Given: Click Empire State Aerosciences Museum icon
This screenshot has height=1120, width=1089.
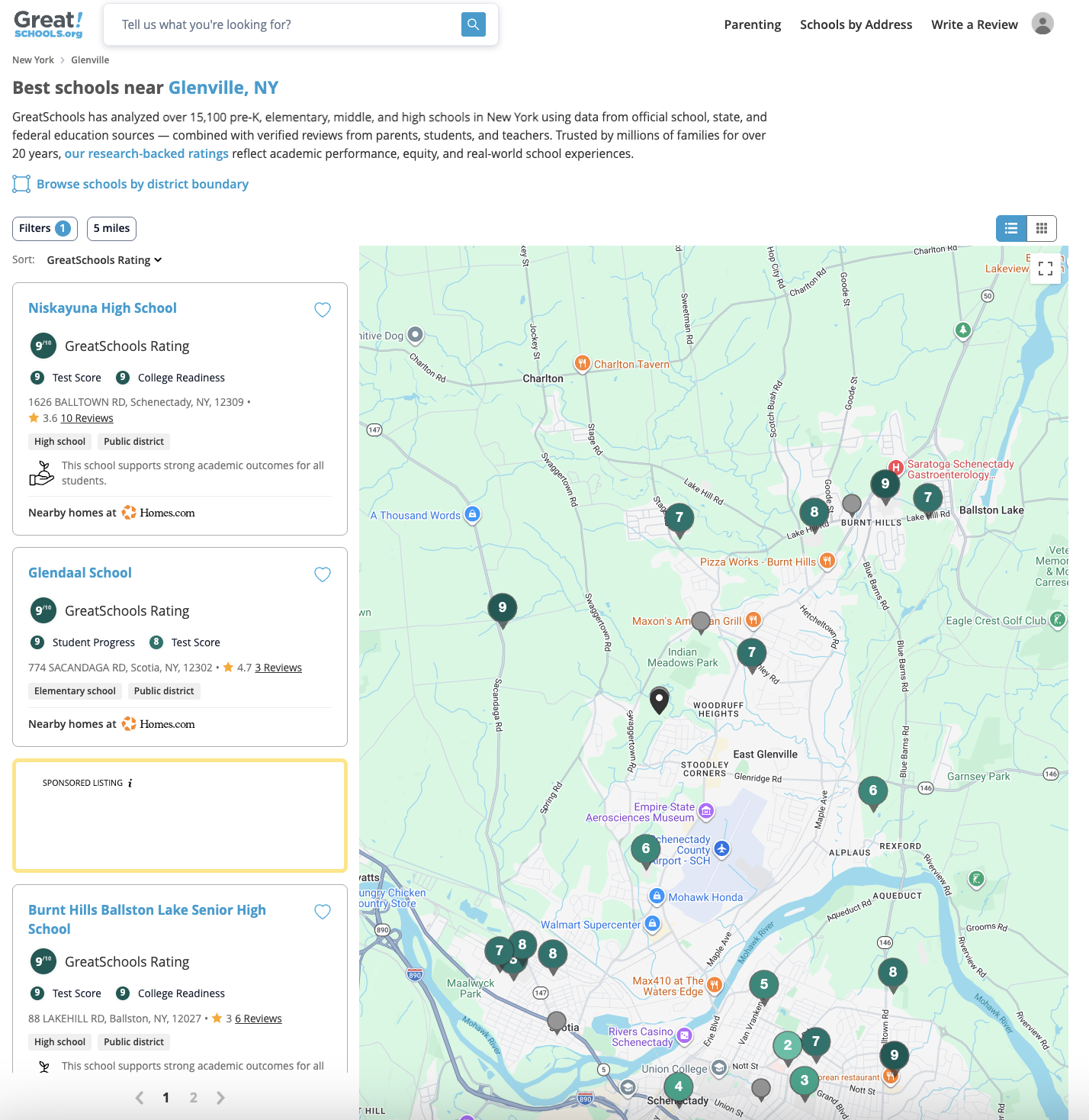Looking at the screenshot, I should [706, 811].
